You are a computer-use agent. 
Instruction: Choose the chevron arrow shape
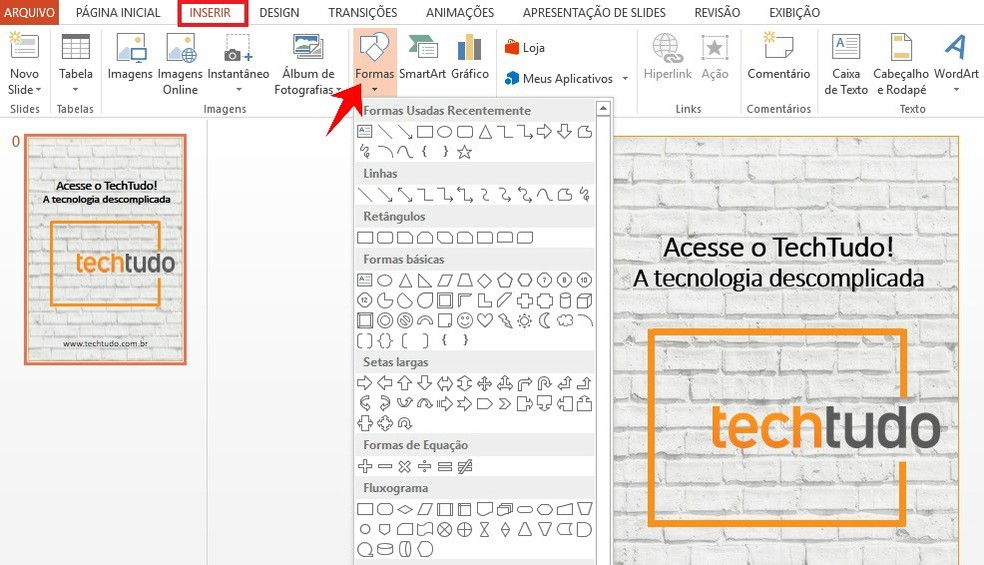(x=505, y=403)
